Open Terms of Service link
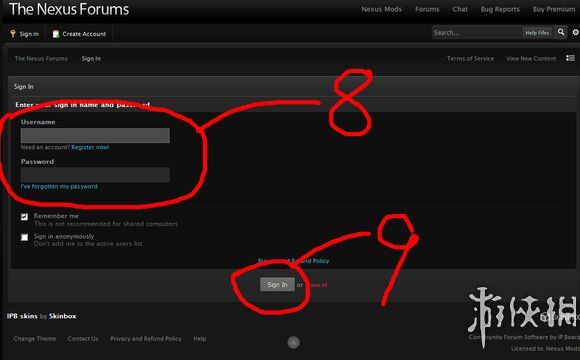The image size is (580, 360). pos(470,58)
